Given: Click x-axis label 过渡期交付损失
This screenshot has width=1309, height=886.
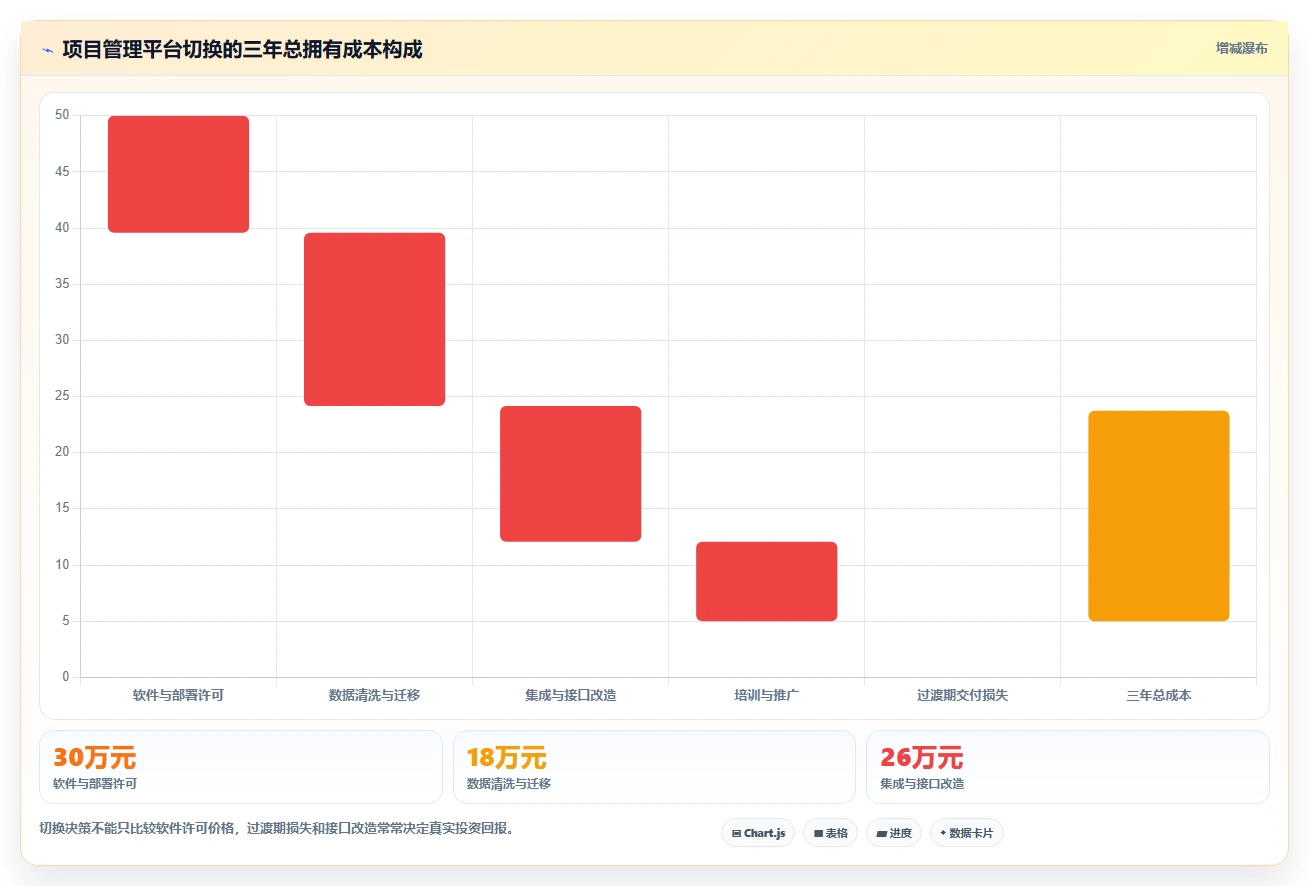Looking at the screenshot, I should click(x=962, y=695).
